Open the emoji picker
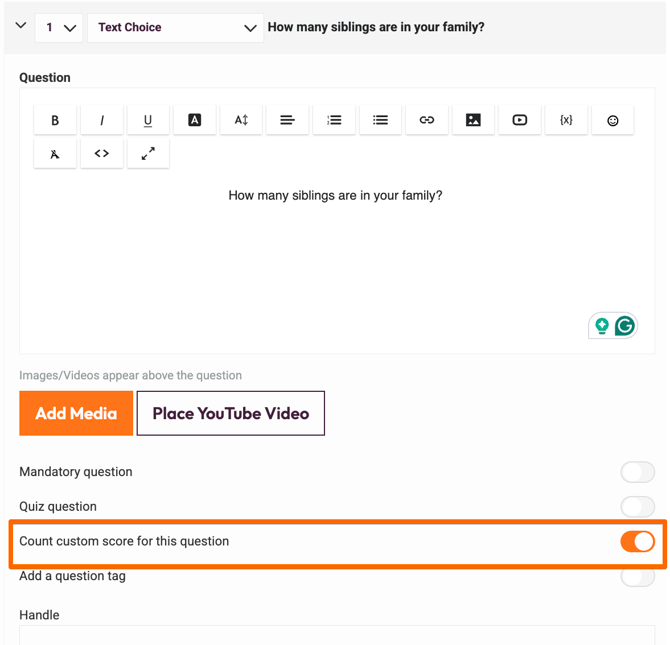 tap(613, 120)
